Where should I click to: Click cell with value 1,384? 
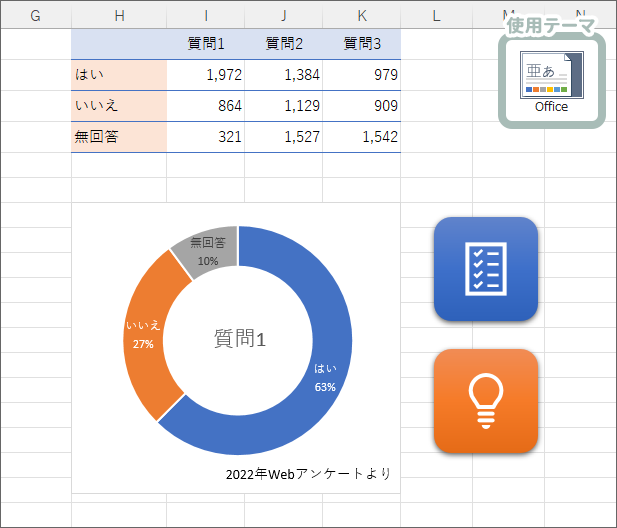tap(283, 75)
